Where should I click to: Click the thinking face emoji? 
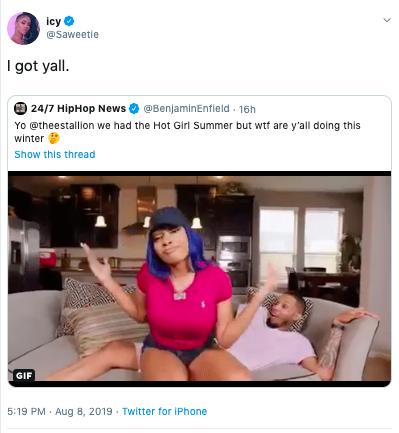pyautogui.click(x=54, y=138)
